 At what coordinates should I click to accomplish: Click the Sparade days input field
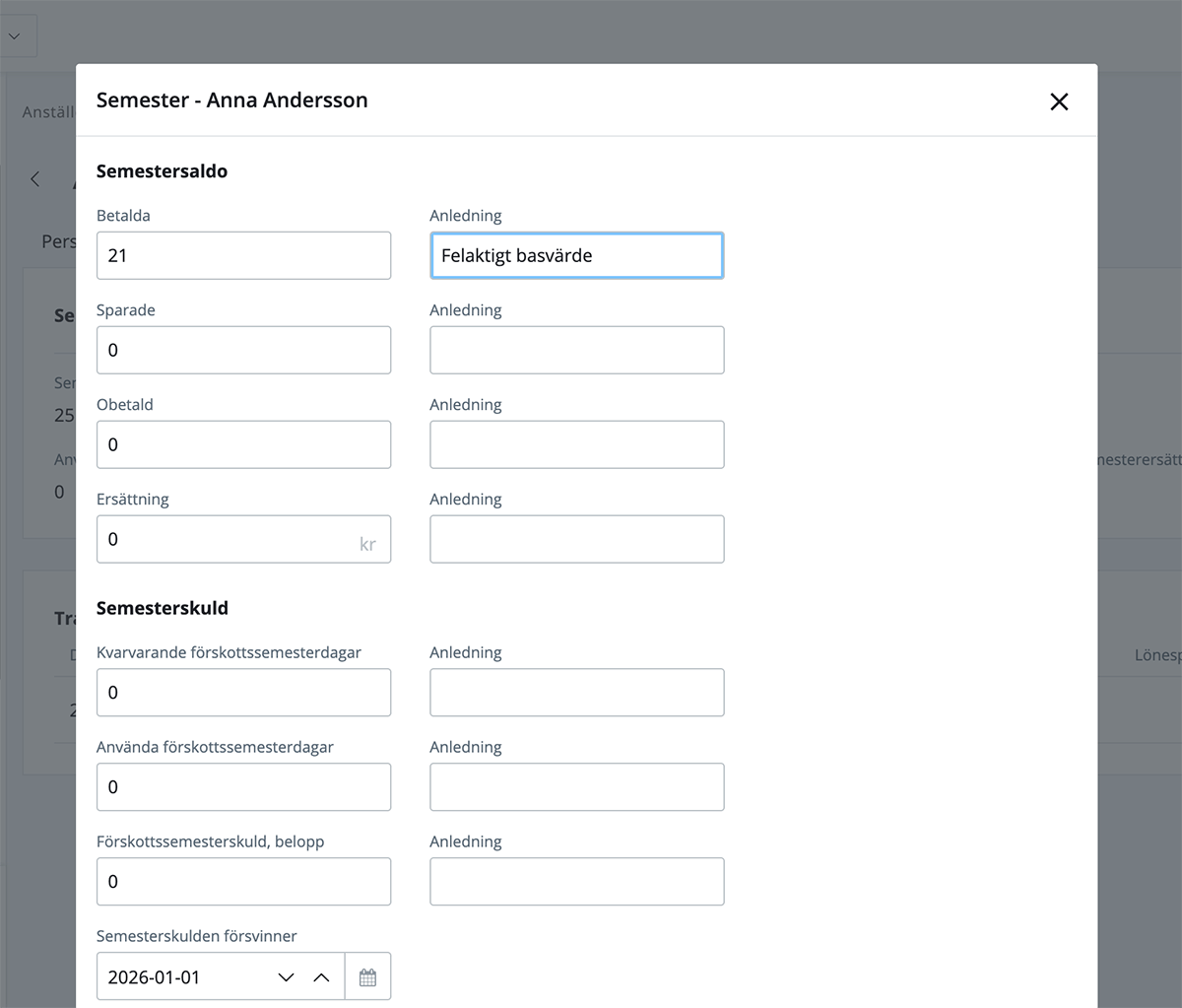click(243, 350)
